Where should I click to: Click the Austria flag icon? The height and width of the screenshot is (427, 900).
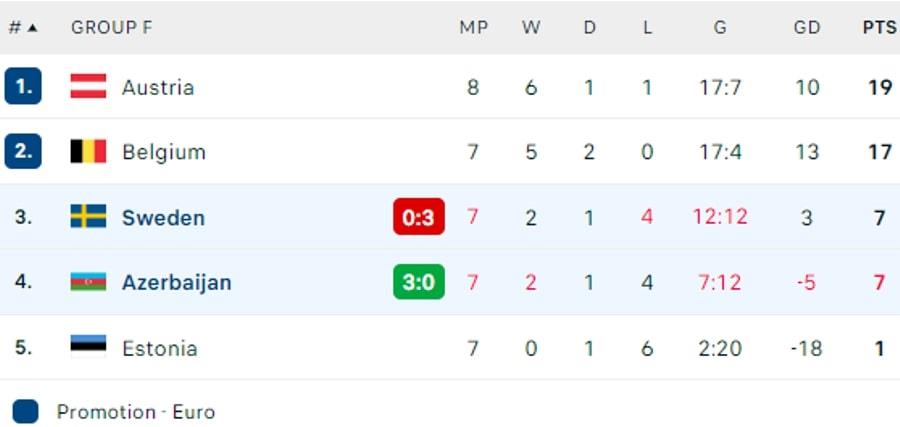(88, 87)
